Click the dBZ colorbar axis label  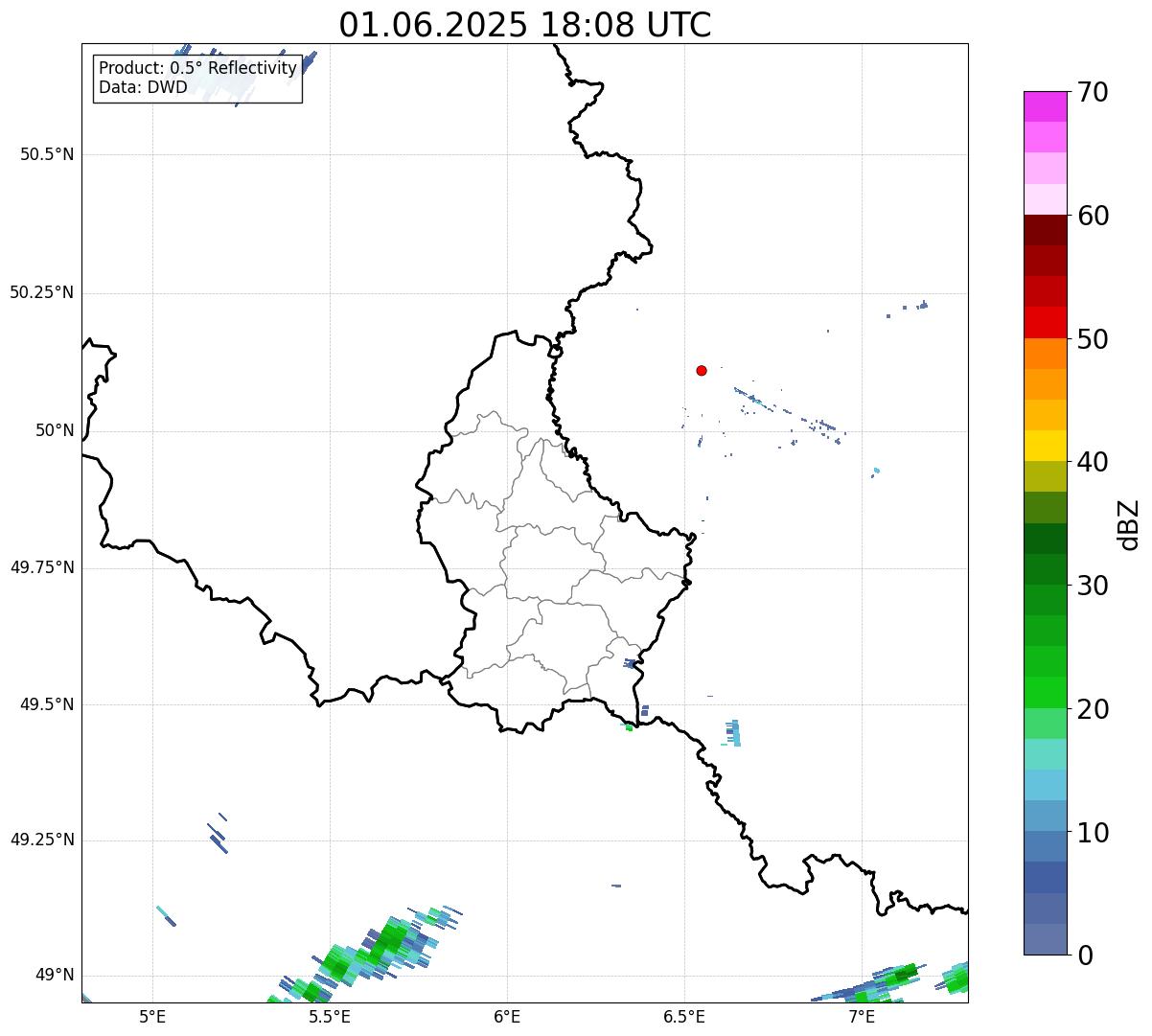tap(1130, 524)
